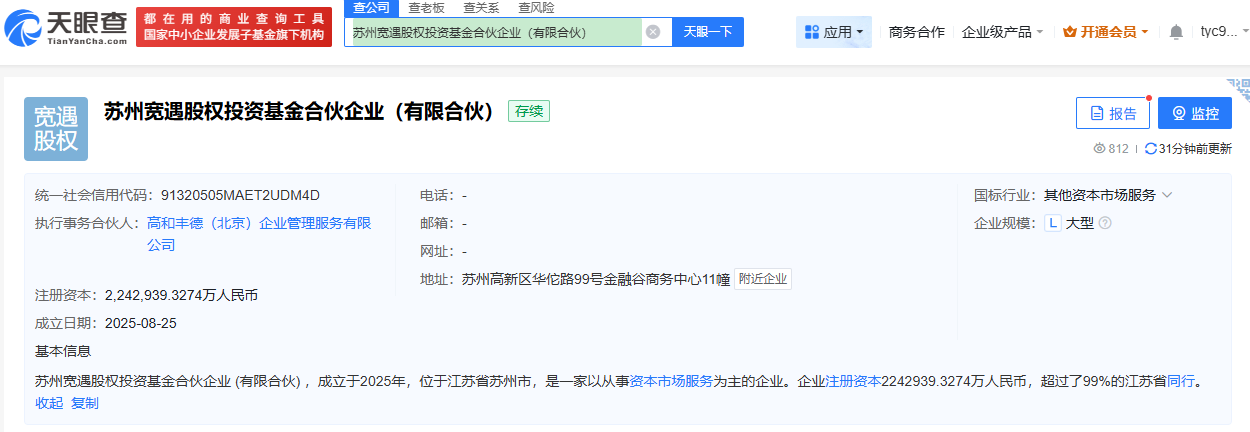
Task: Open the notification bell
Action: (x=1176, y=32)
